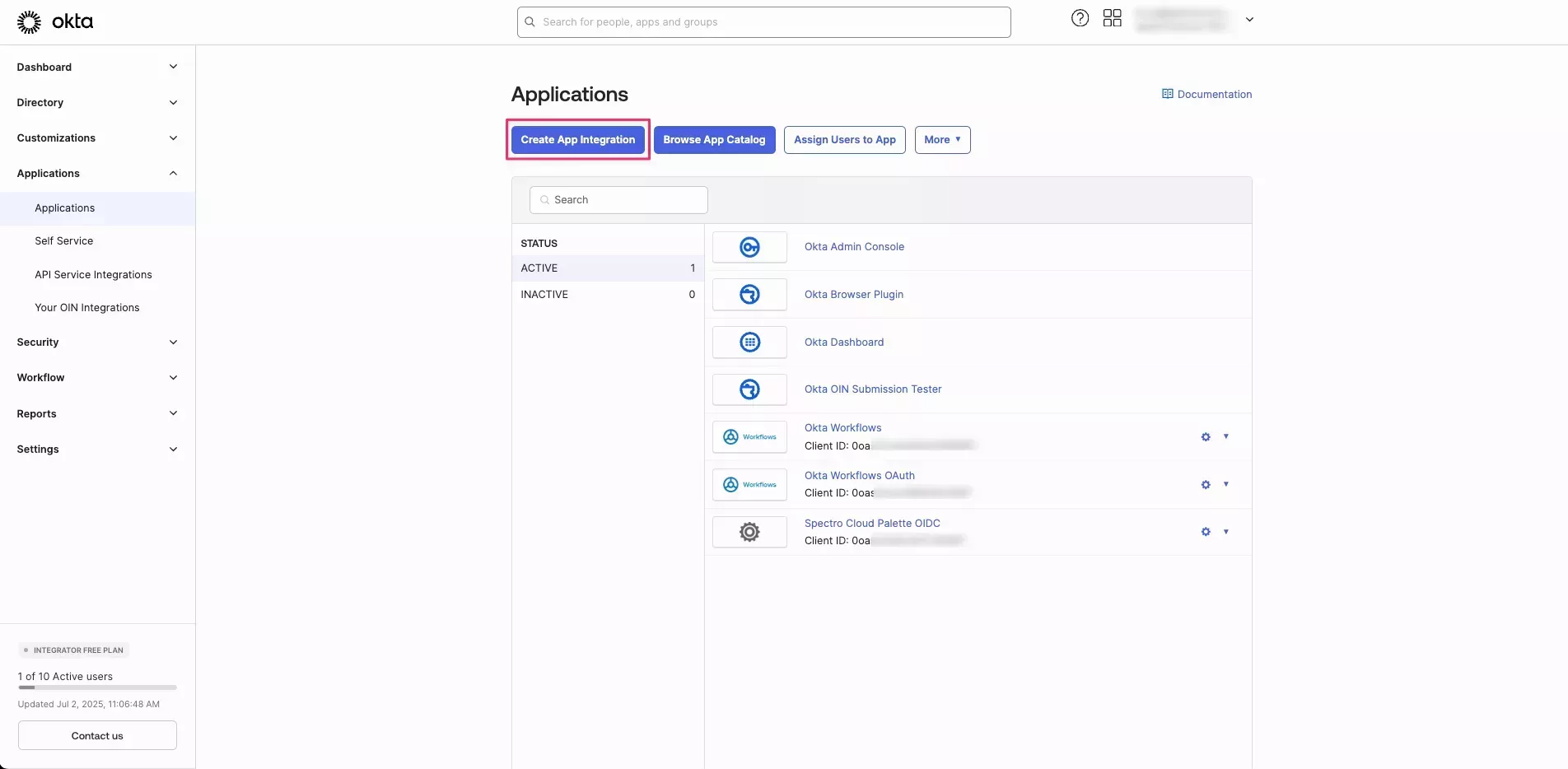1568x769 pixels.
Task: Open the Okta Admin Console app icon
Action: [749, 246]
